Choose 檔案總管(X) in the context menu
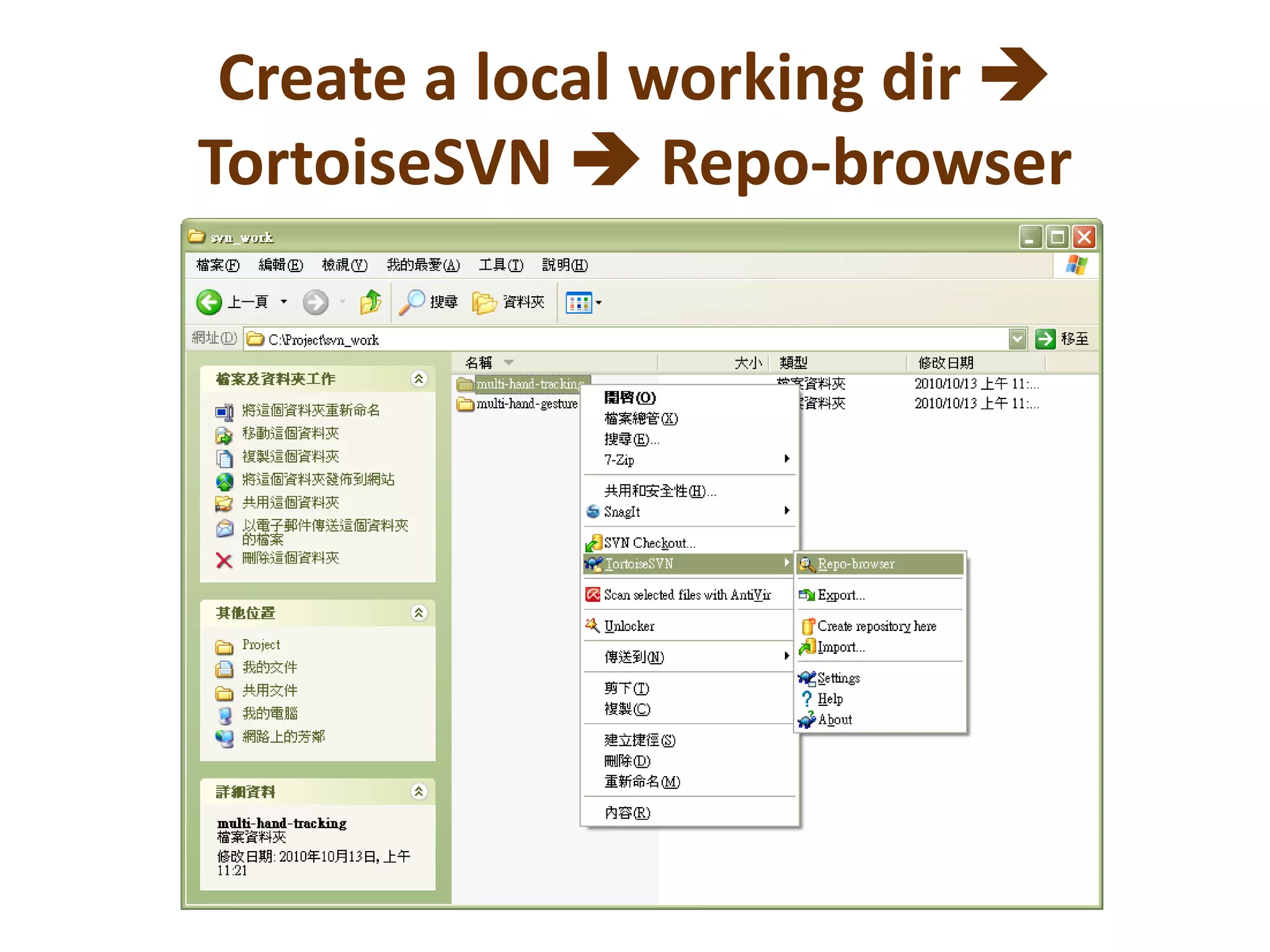 [x=690, y=418]
